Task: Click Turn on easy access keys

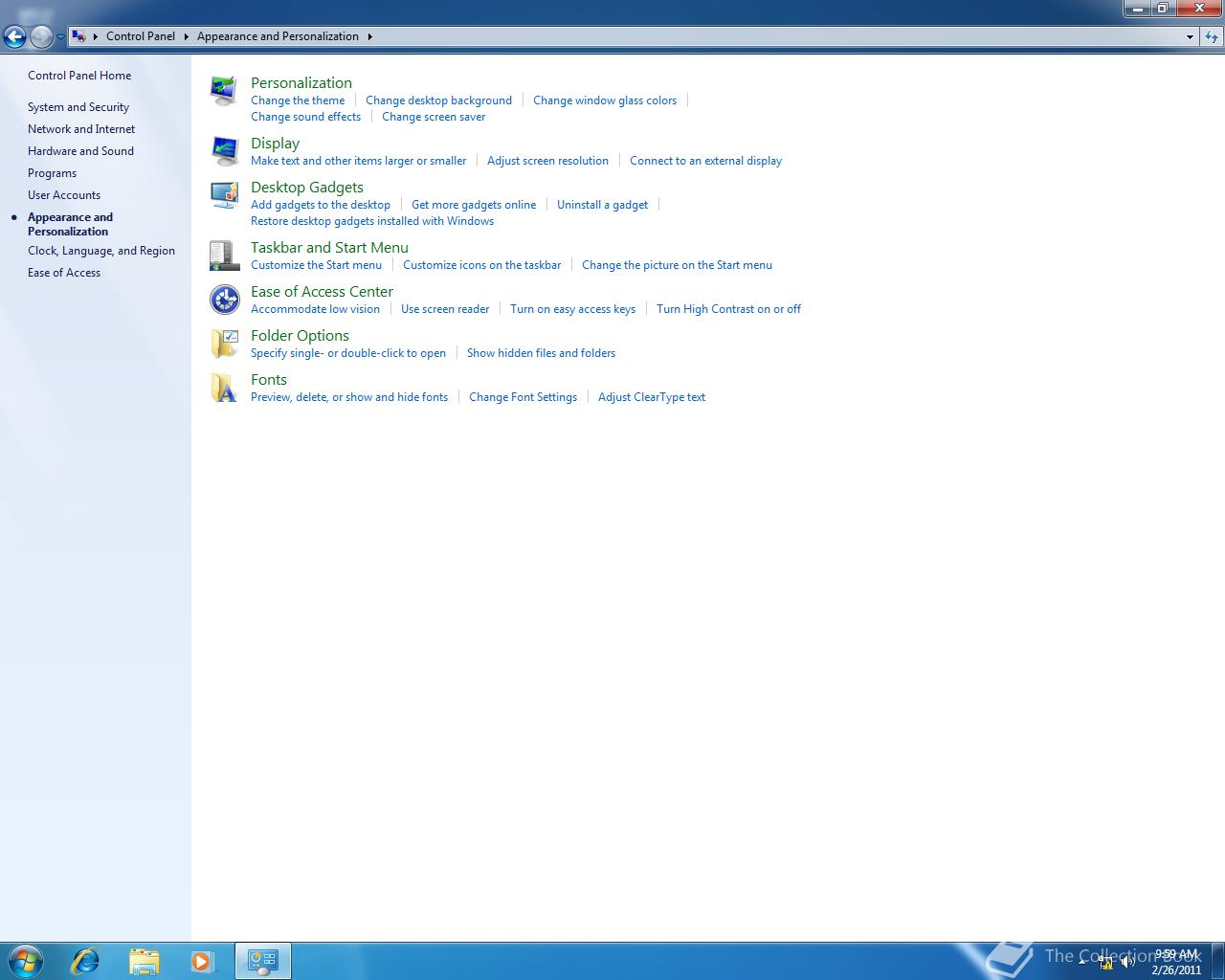Action: pos(572,309)
